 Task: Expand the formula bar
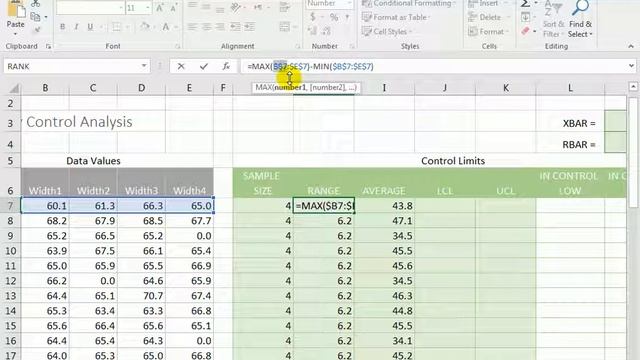pos(631,66)
